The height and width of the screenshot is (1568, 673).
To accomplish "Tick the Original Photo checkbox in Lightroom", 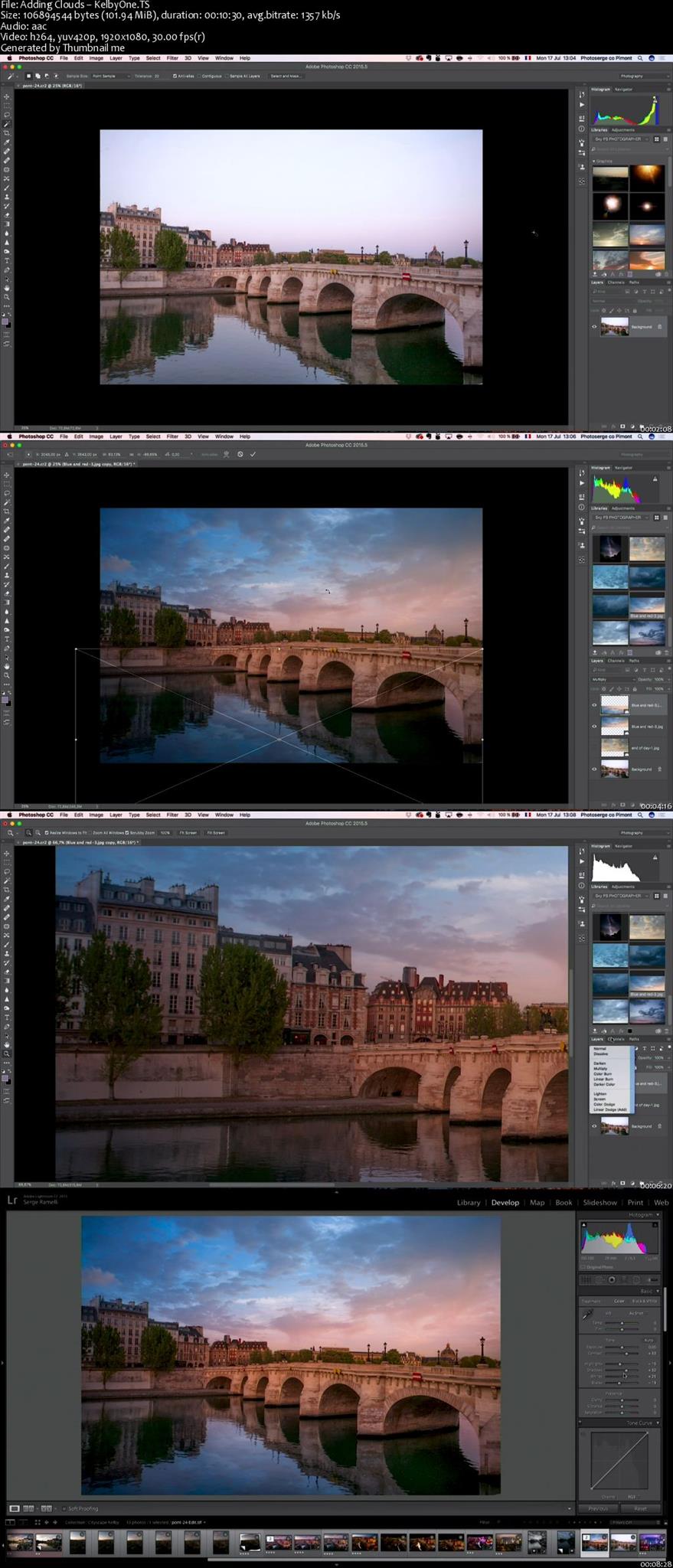I will click(583, 1267).
